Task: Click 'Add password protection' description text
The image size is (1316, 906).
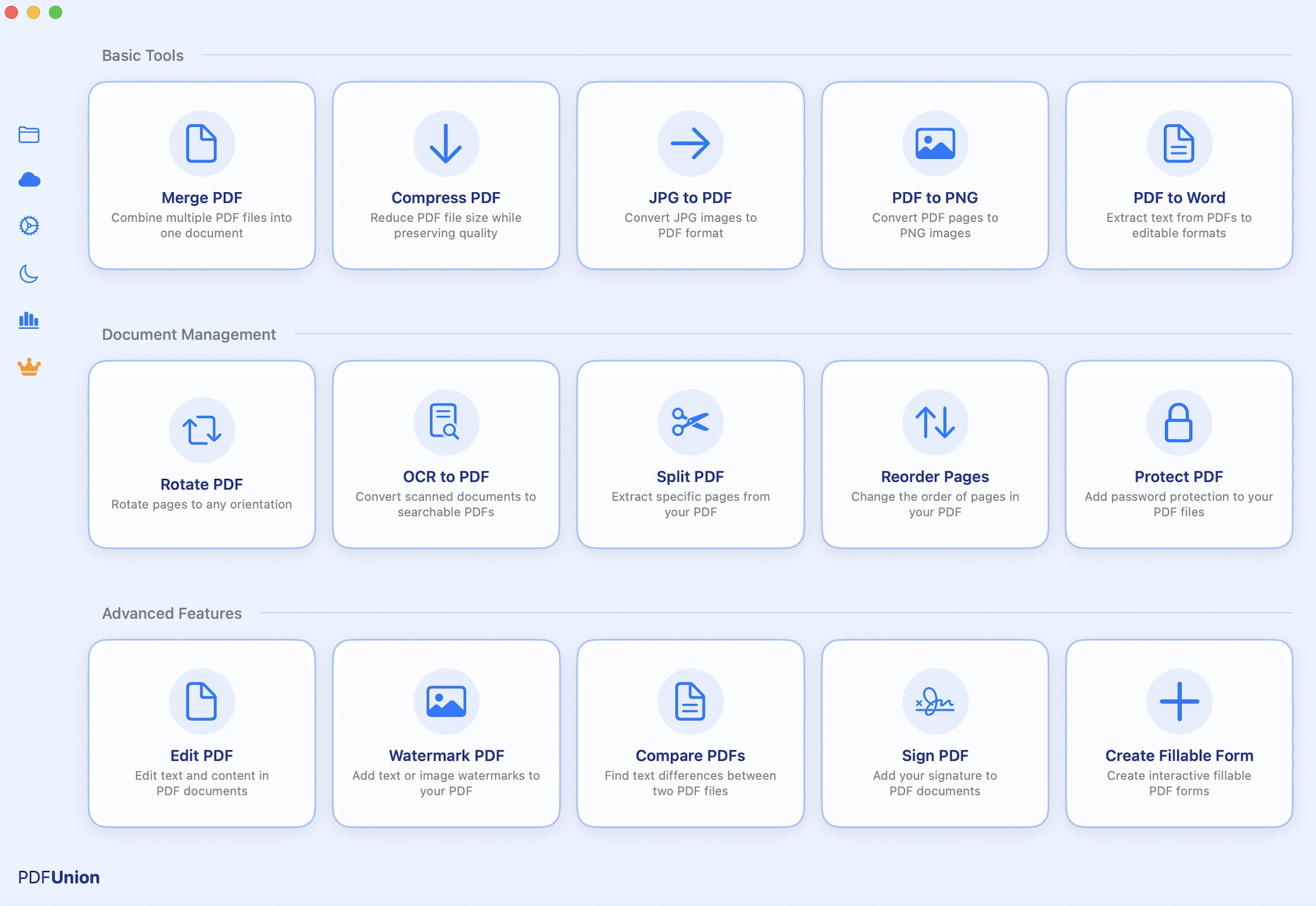Action: [1179, 504]
